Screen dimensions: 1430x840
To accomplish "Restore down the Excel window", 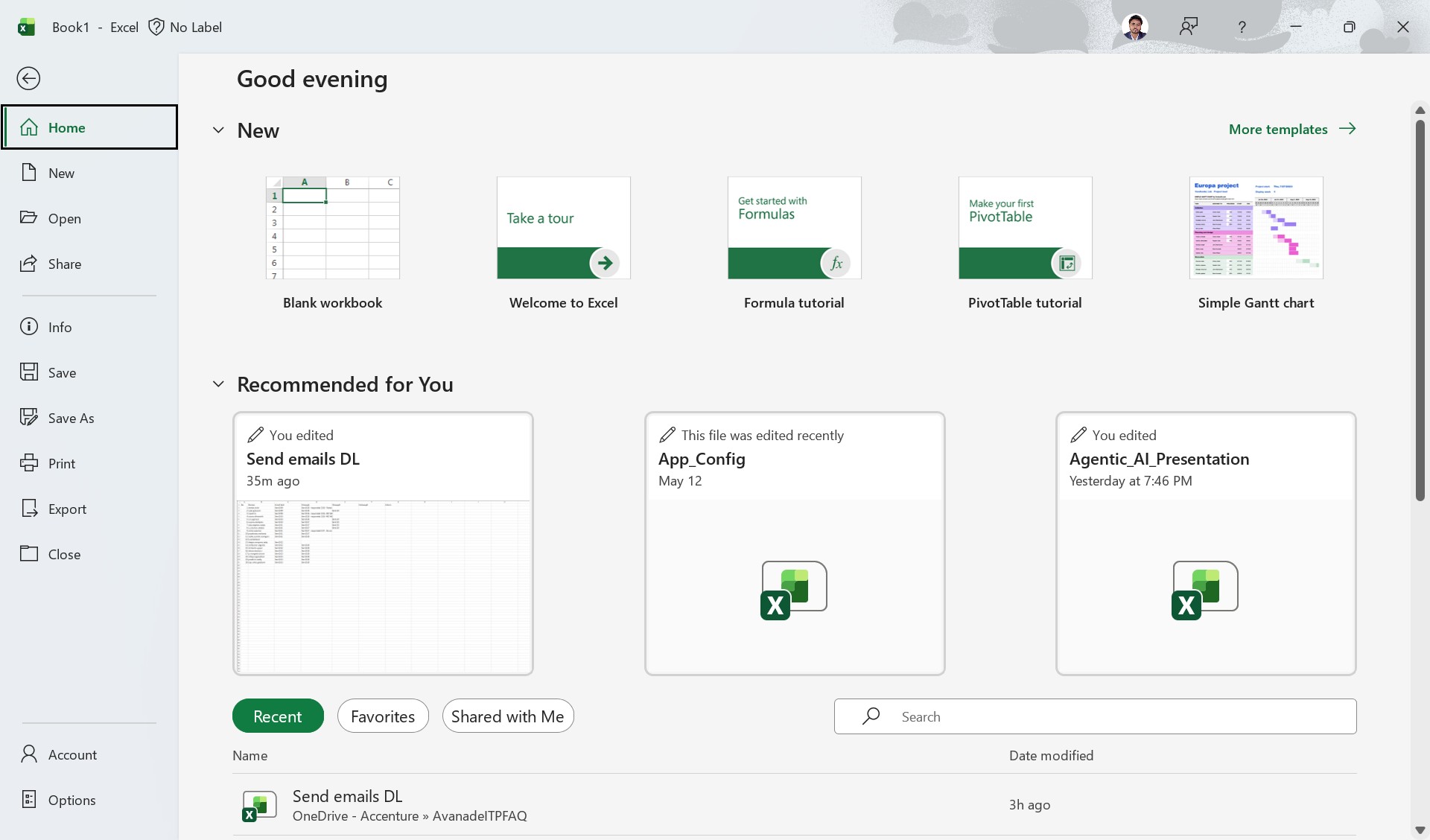I will click(1349, 27).
